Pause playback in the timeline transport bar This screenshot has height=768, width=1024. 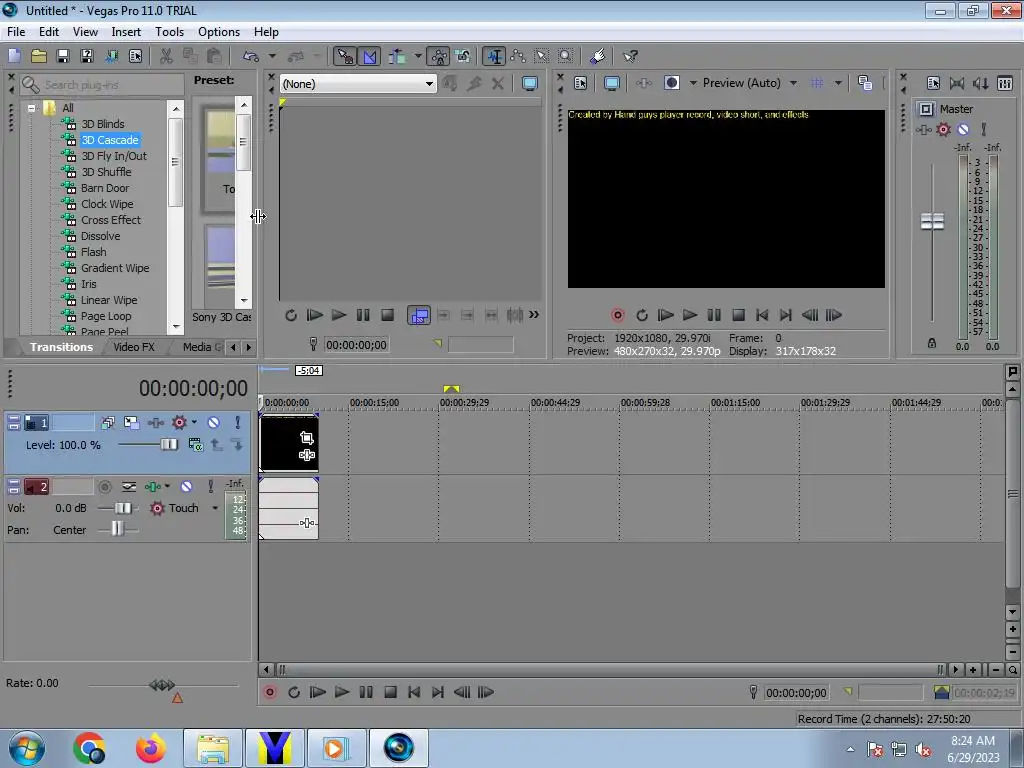(x=366, y=692)
